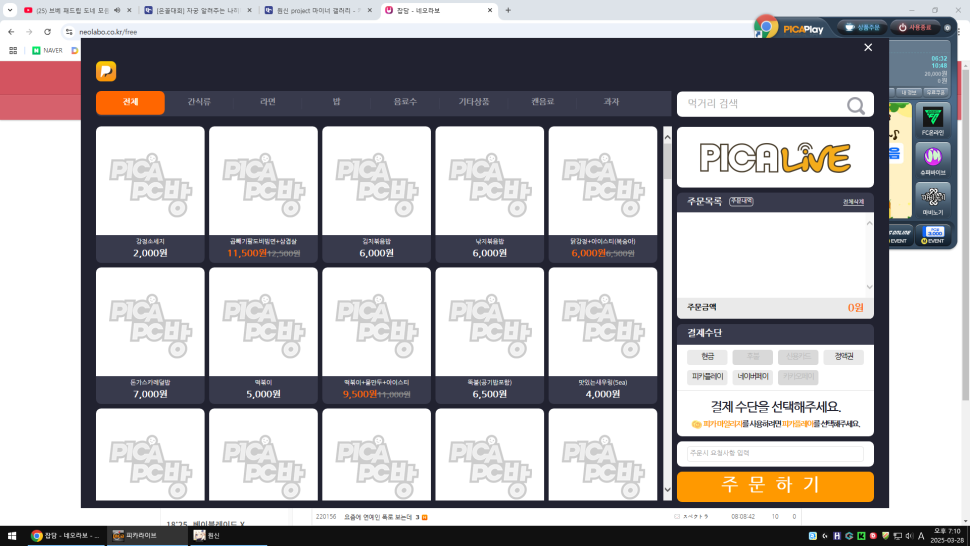Add 떡볶이 5,000원 item
Image resolution: width=970 pixels, height=546 pixels.
[x=264, y=335]
